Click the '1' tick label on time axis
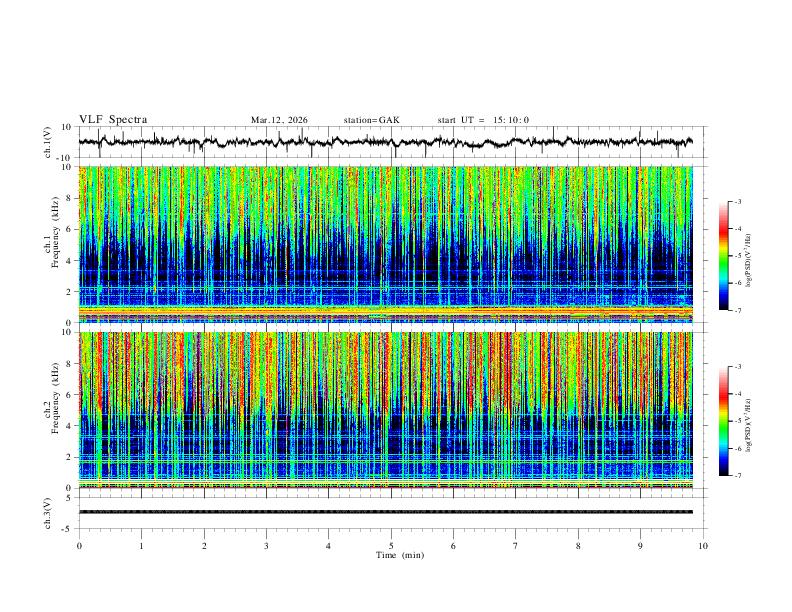 141,546
